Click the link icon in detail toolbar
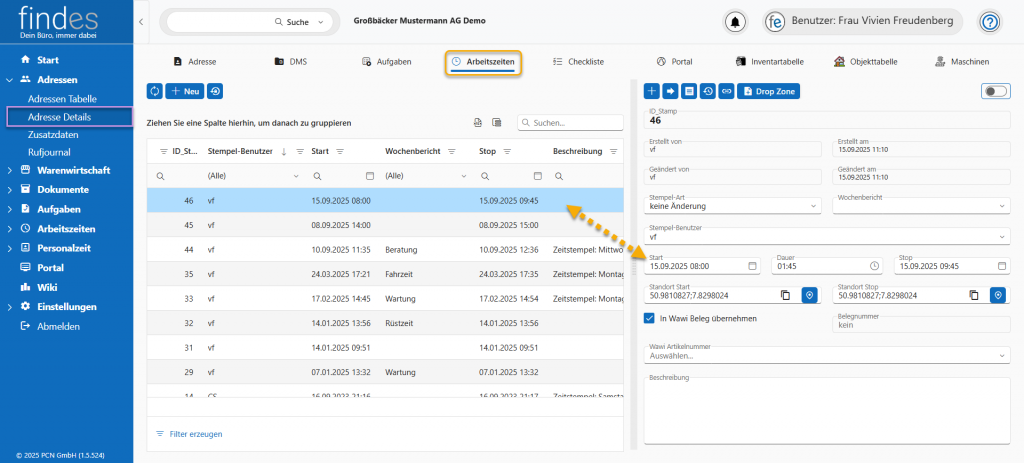 coord(725,91)
